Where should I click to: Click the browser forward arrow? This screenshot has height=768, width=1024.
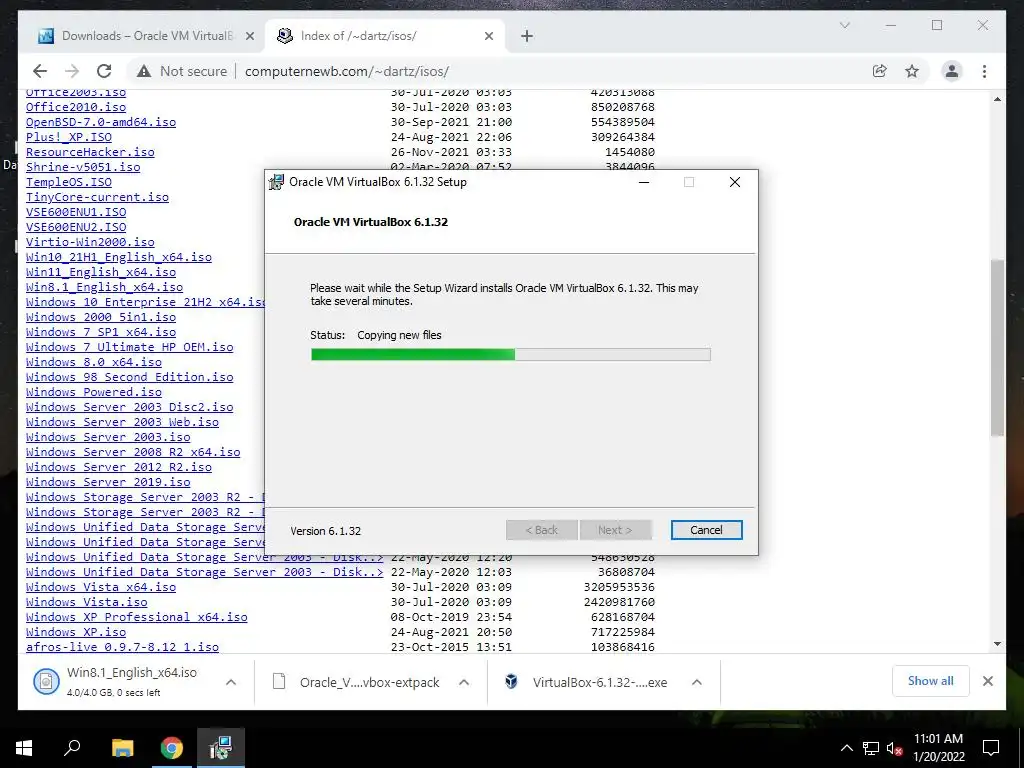tap(72, 71)
